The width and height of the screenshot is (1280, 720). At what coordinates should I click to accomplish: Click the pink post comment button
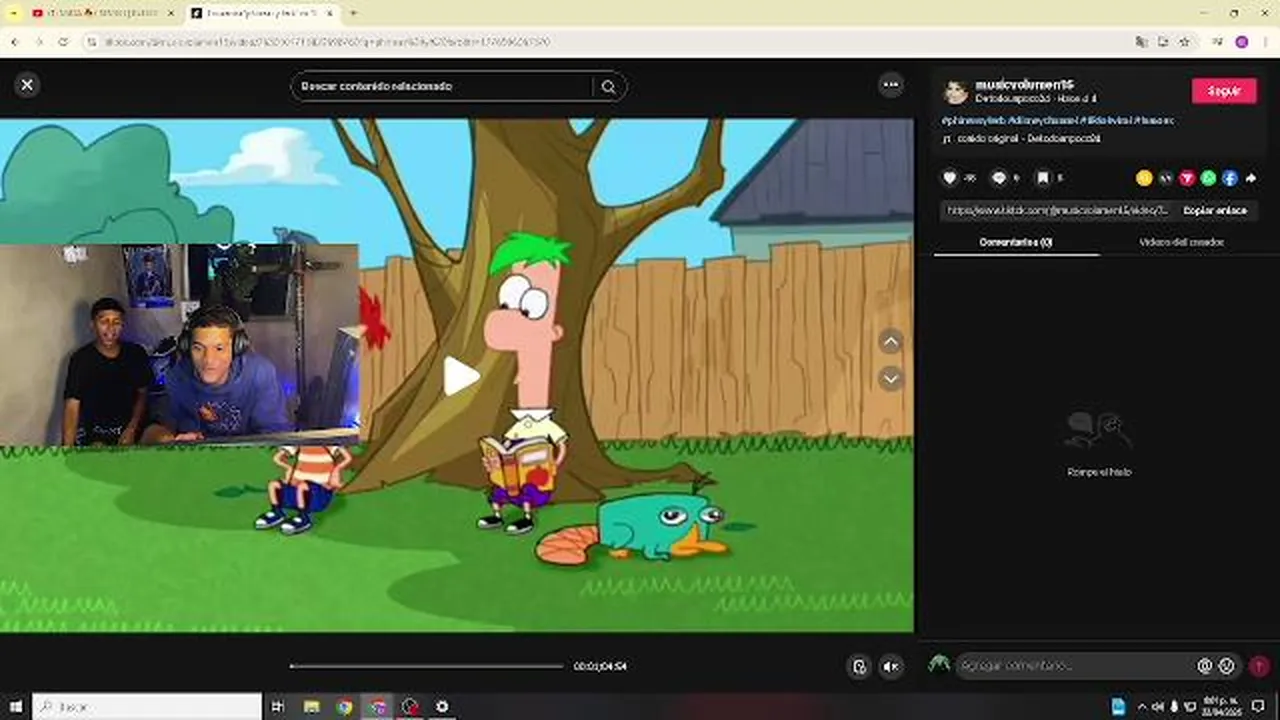pos(1259,666)
